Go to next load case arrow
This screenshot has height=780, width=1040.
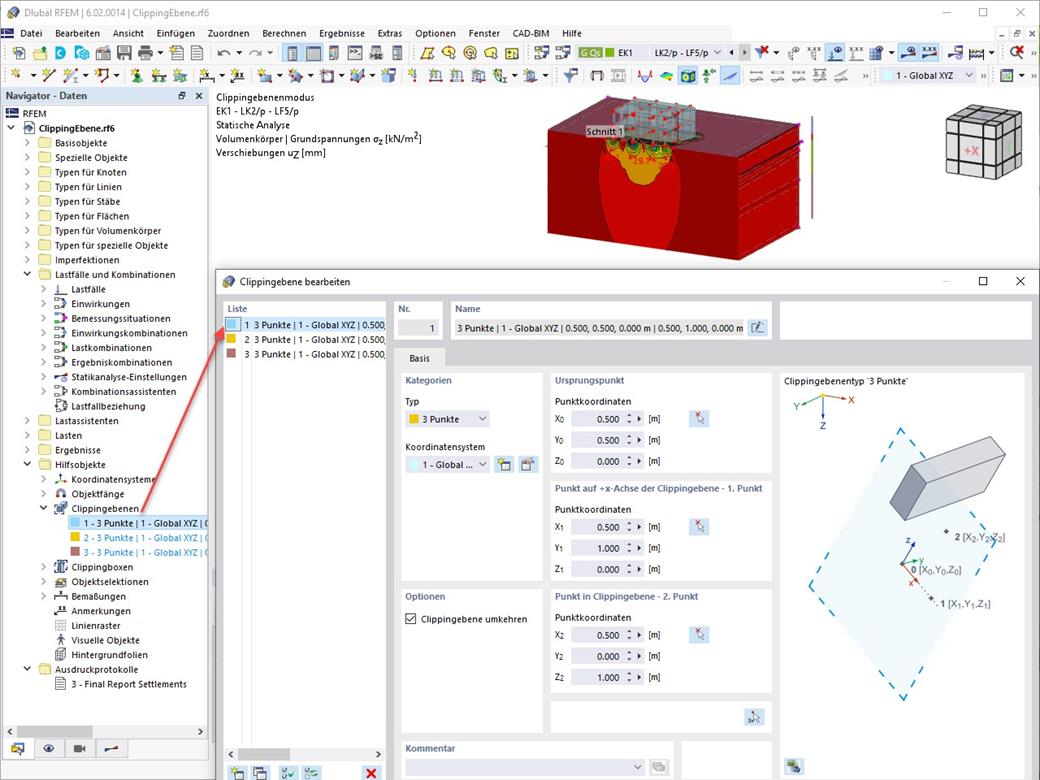coord(744,52)
